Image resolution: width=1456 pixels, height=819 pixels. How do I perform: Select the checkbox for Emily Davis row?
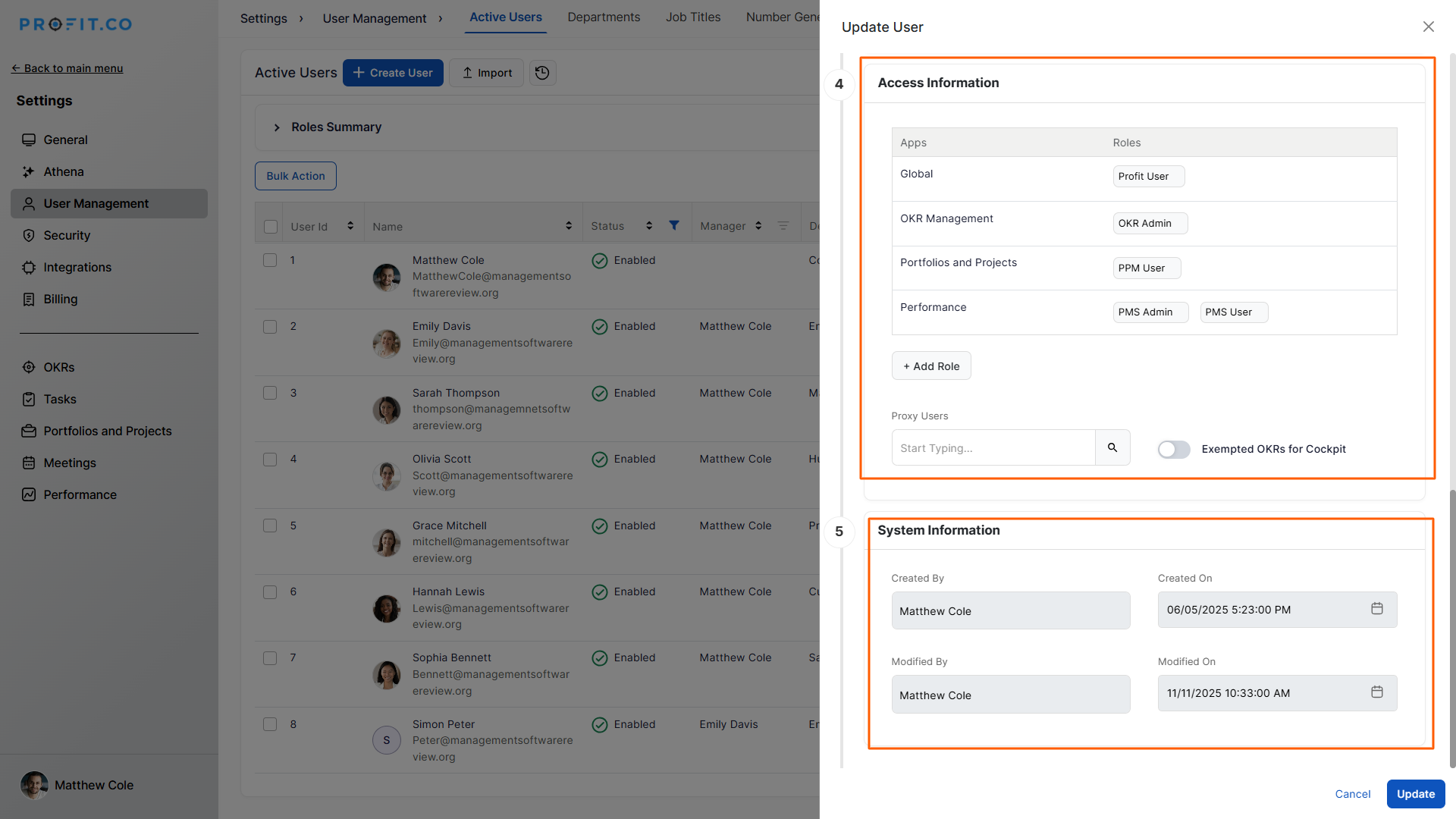pyautogui.click(x=270, y=326)
